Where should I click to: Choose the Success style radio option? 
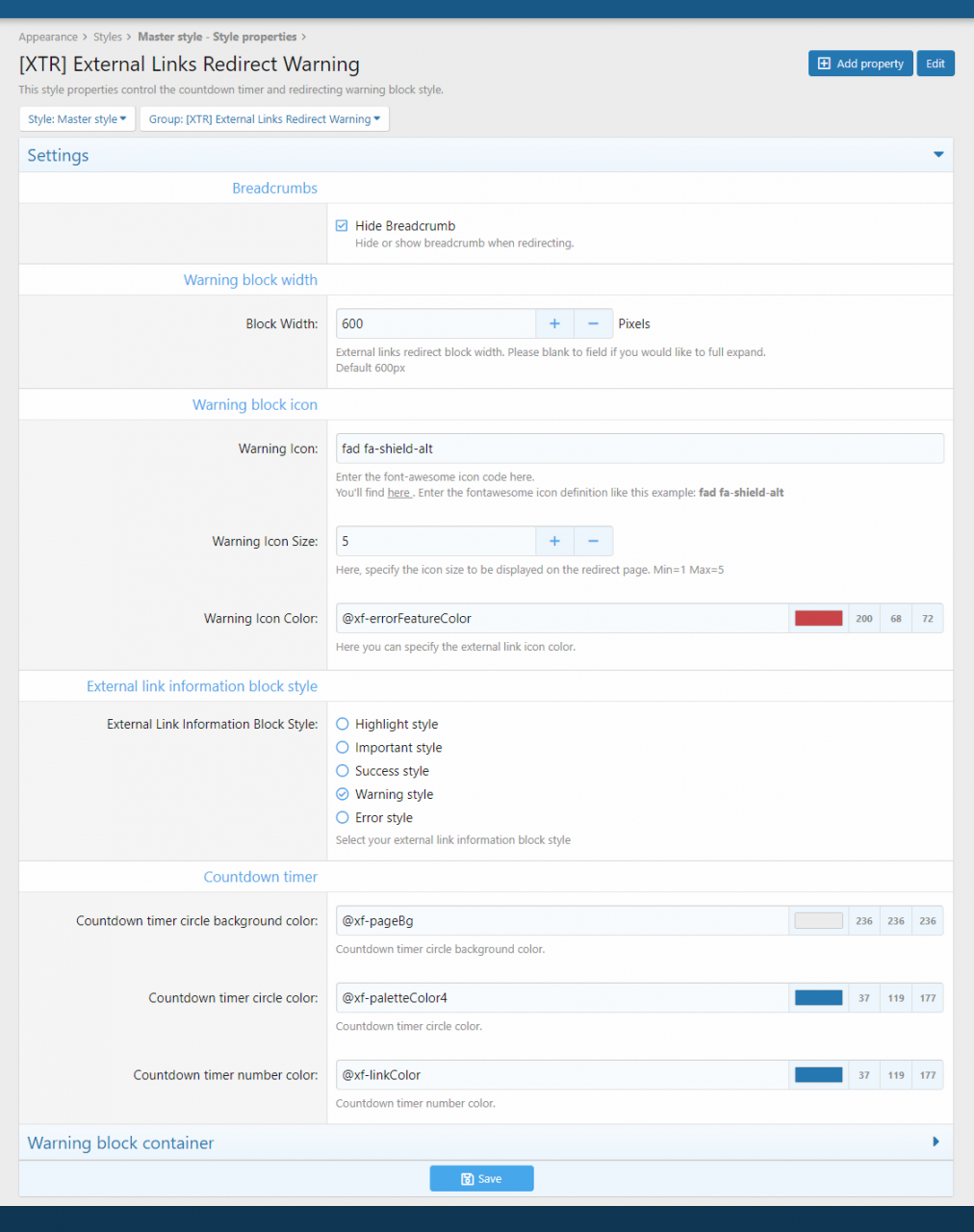343,771
